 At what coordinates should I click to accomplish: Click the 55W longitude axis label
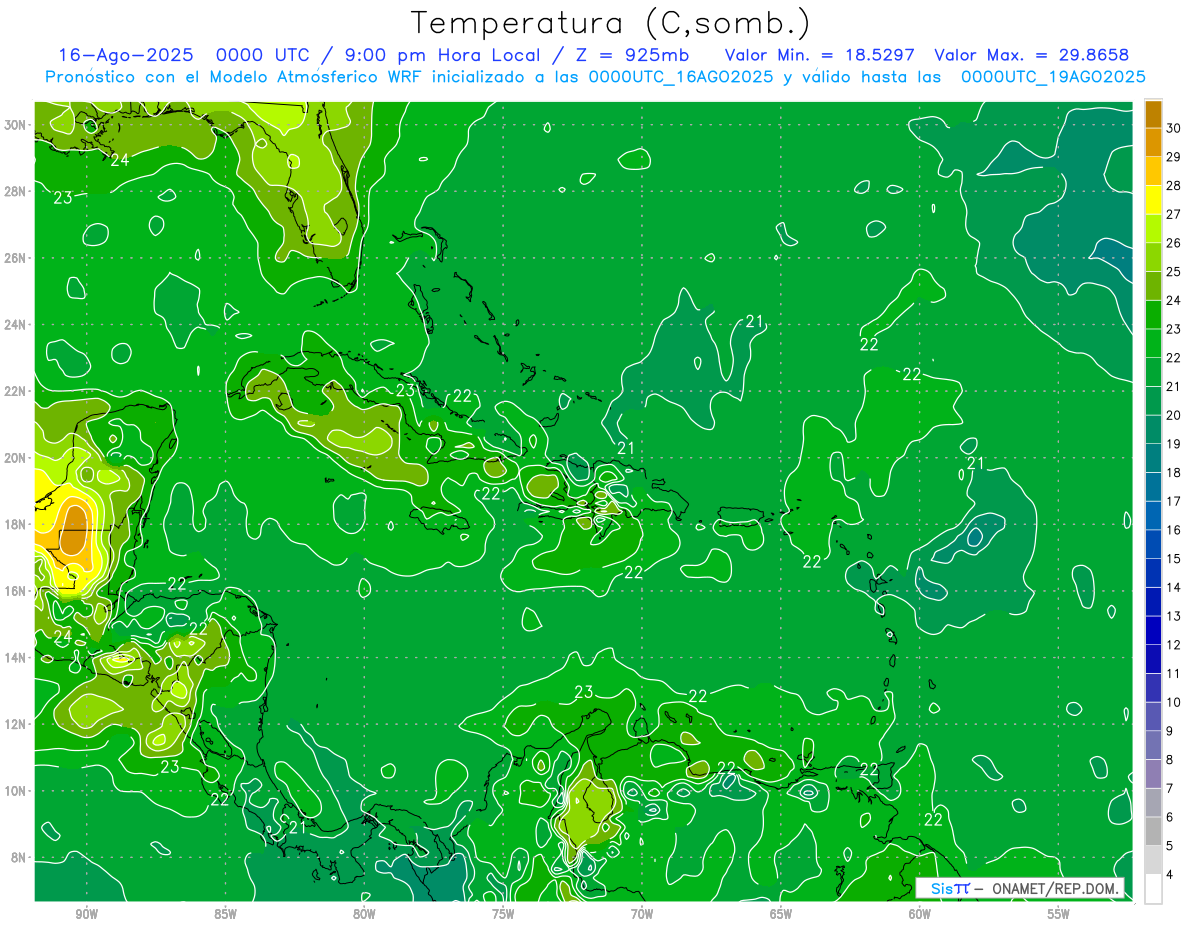pos(1059,914)
